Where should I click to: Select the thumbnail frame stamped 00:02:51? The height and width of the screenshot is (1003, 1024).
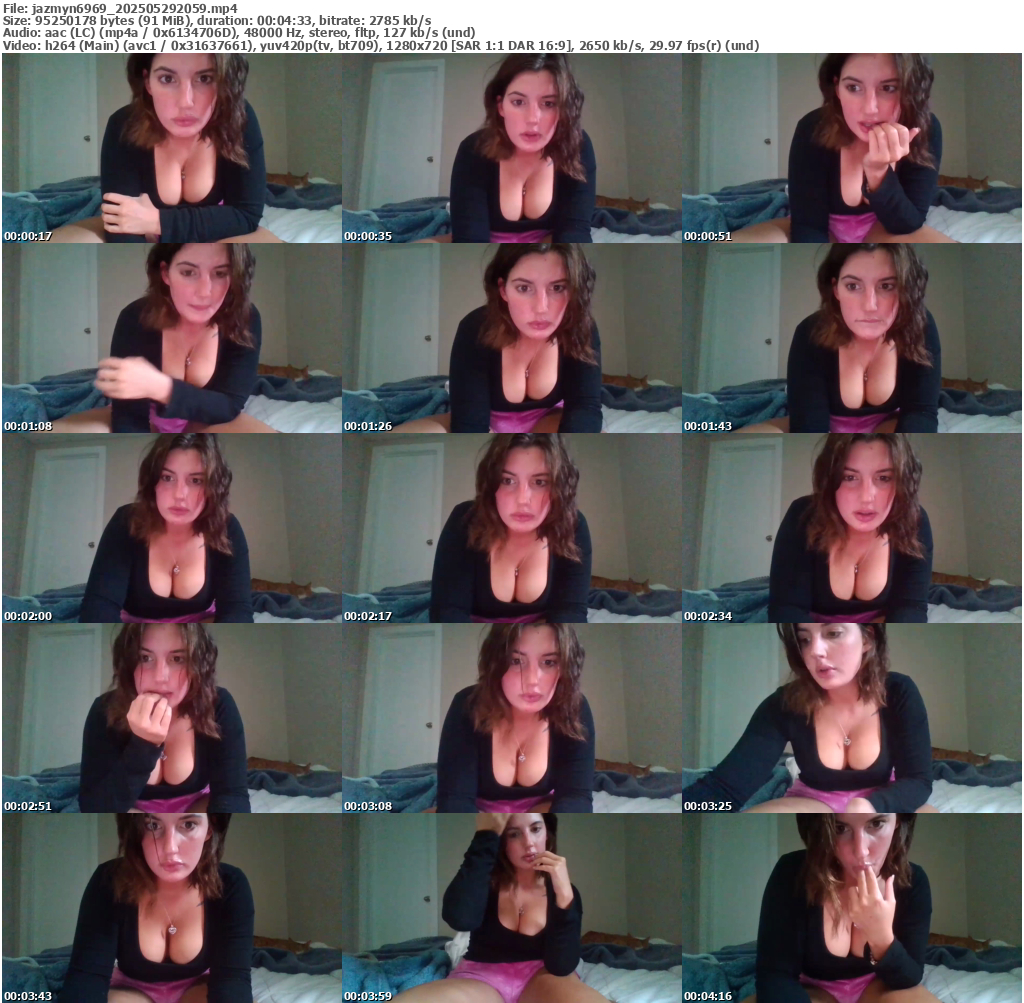tap(172, 718)
